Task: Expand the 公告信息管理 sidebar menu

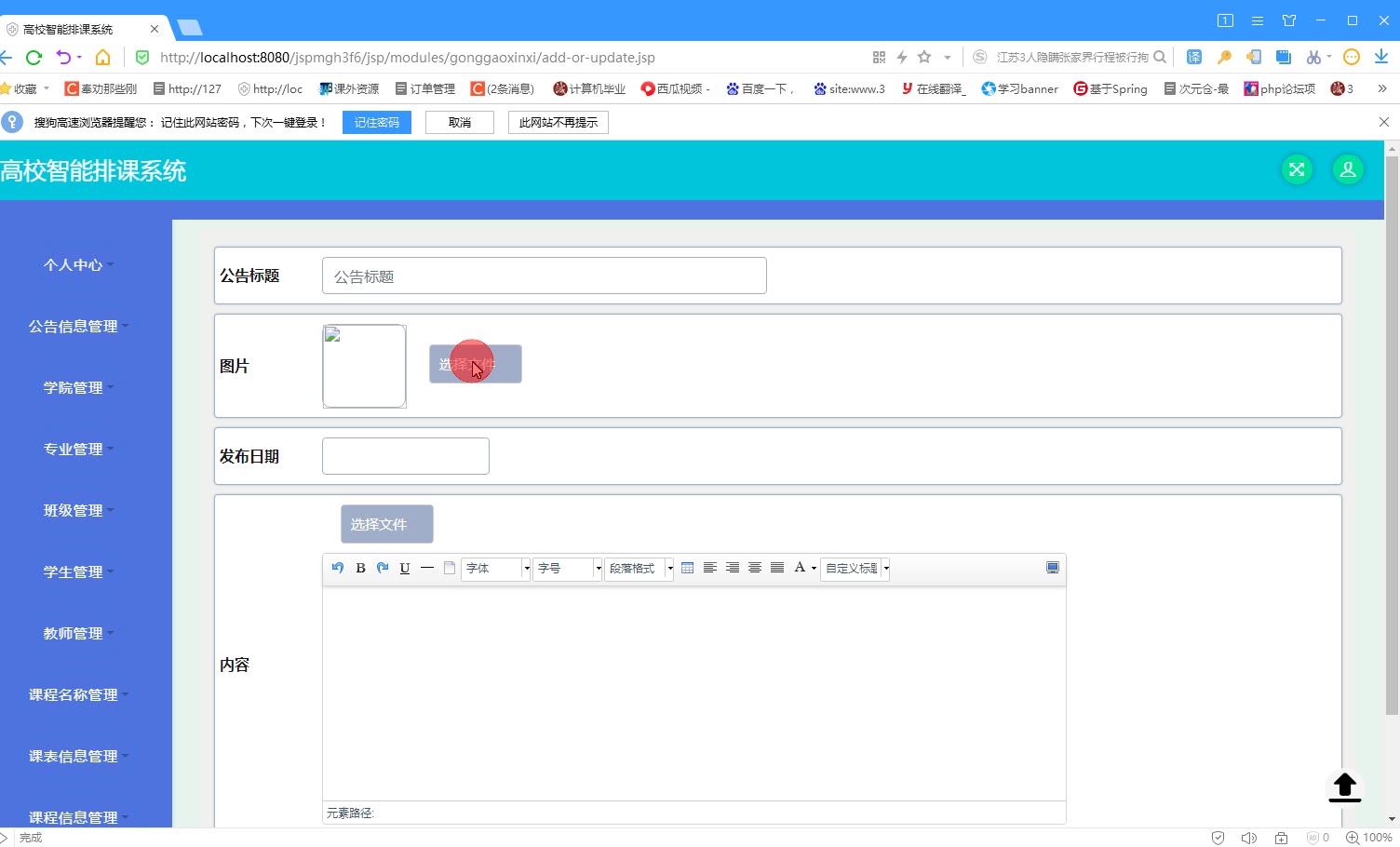Action: pyautogui.click(x=78, y=327)
